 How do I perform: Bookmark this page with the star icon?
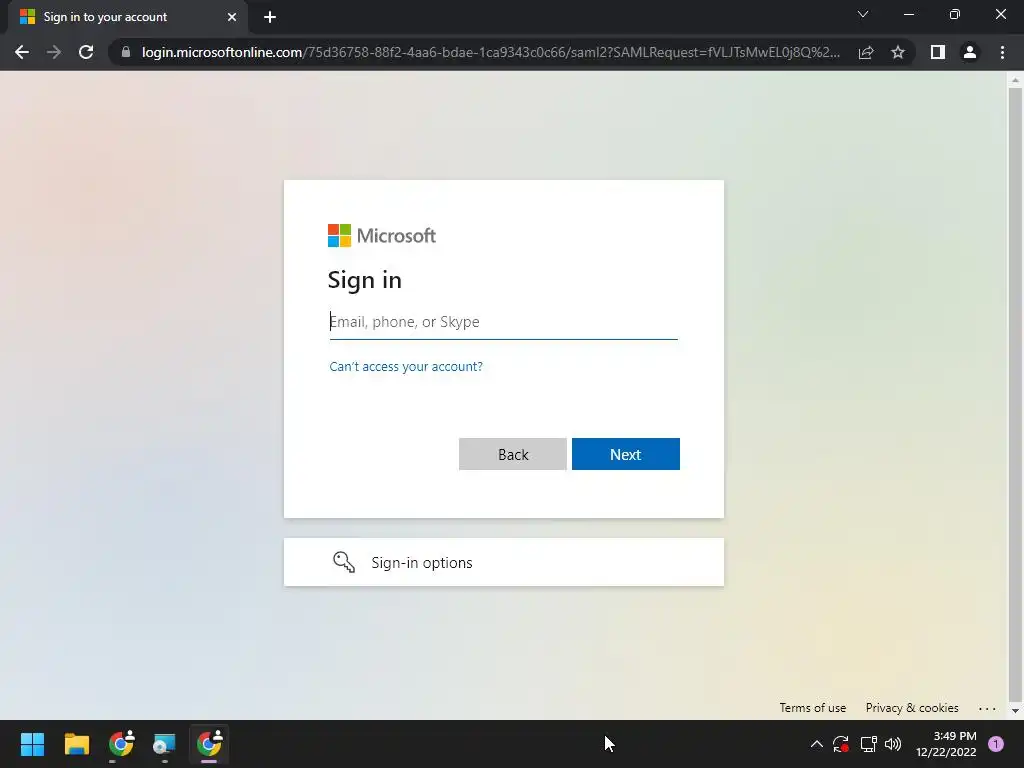898,52
